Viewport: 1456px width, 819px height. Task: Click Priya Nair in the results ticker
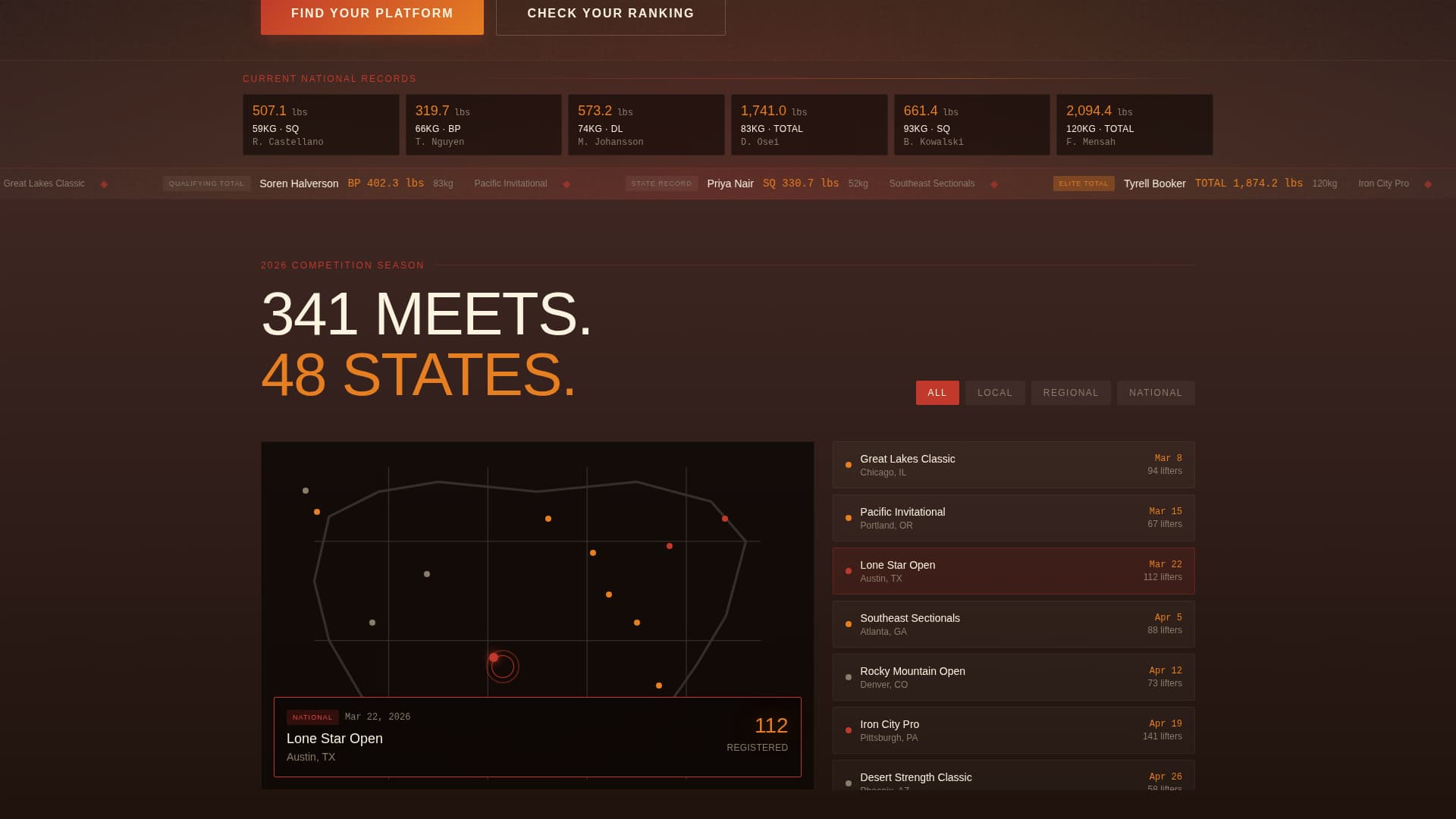click(730, 184)
